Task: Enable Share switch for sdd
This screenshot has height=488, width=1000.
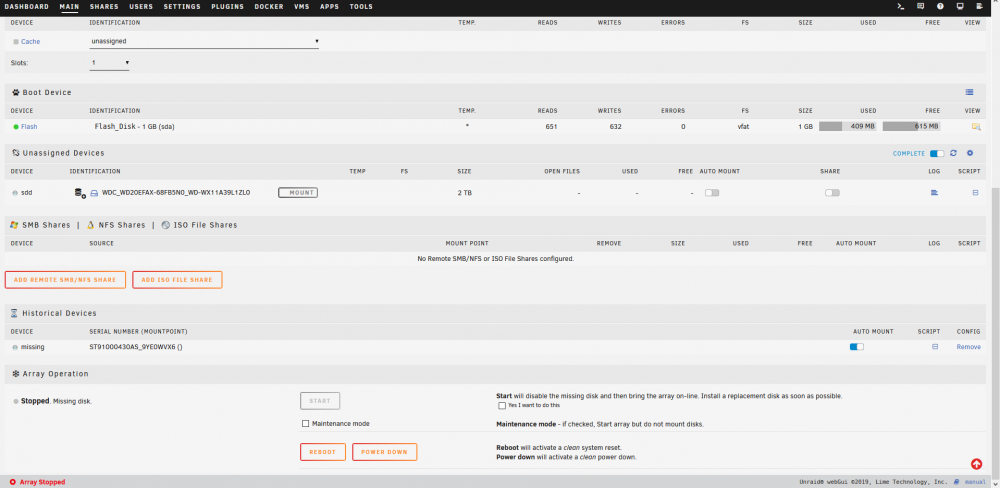Action: 832,193
